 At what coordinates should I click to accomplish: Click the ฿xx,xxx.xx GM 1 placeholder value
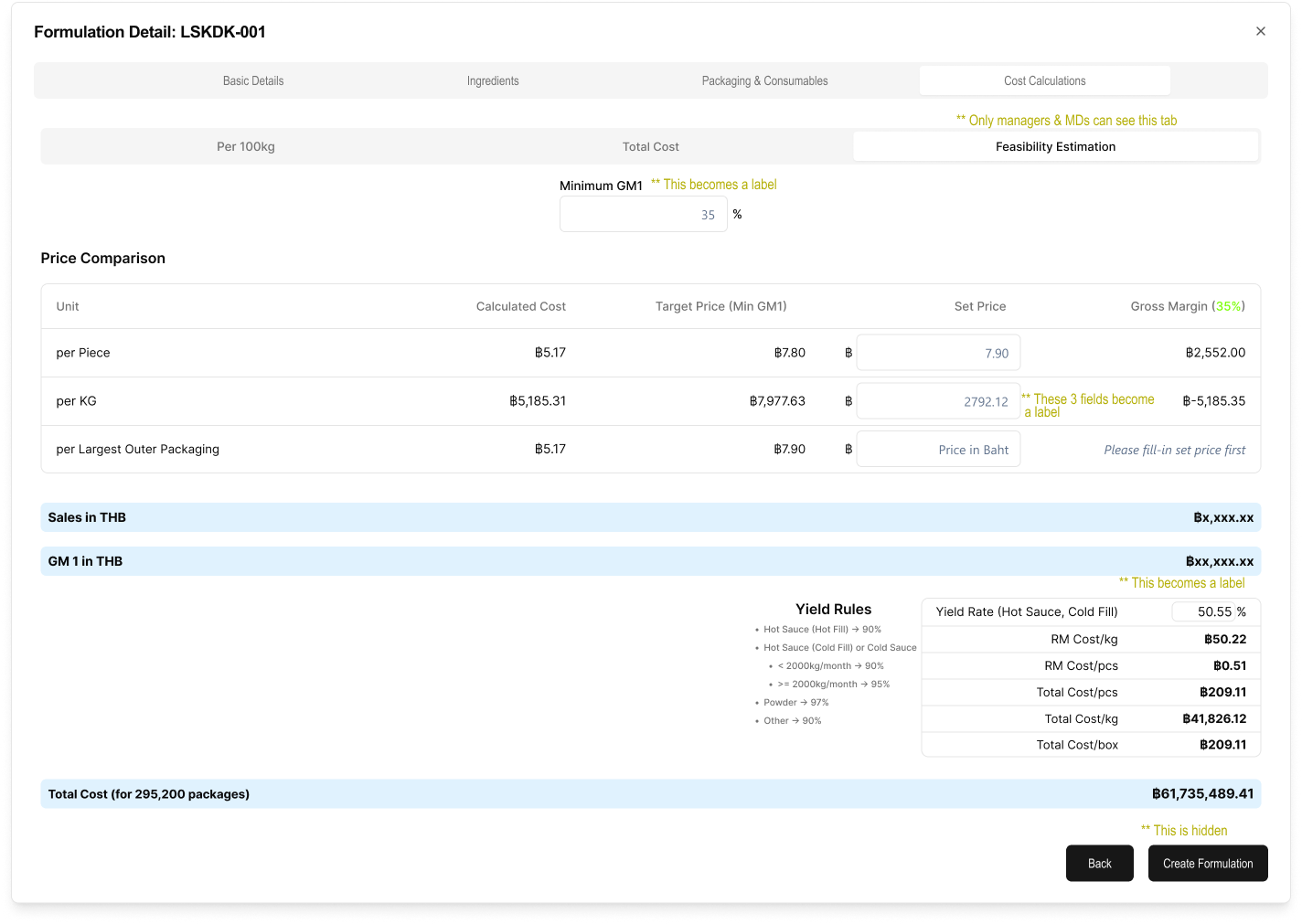tap(1220, 561)
